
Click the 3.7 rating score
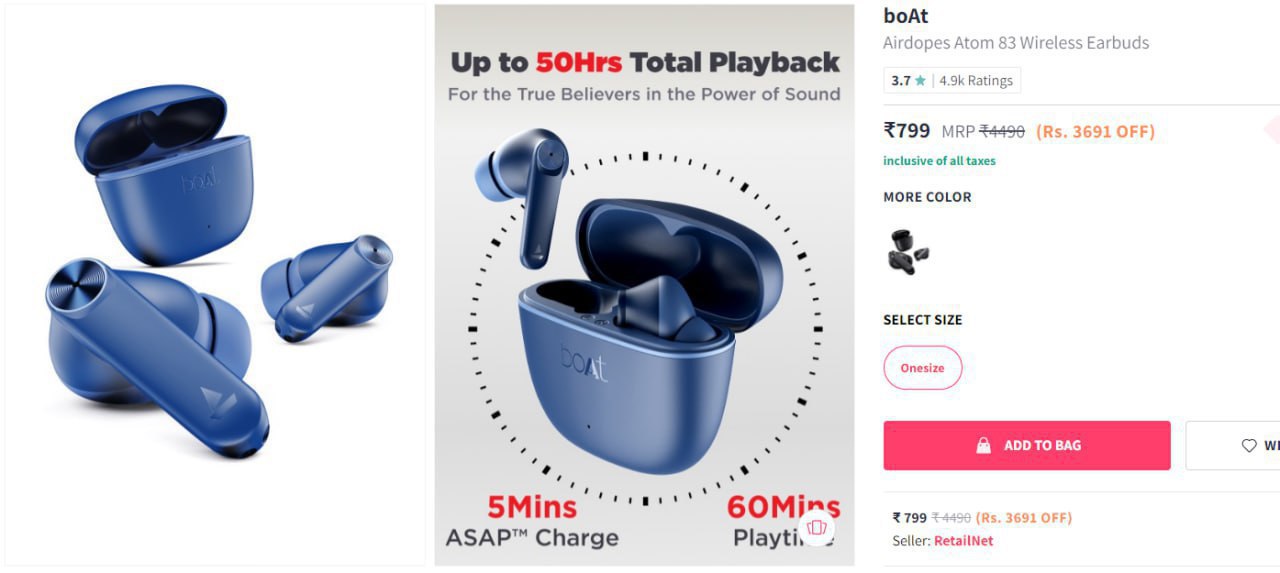click(901, 81)
